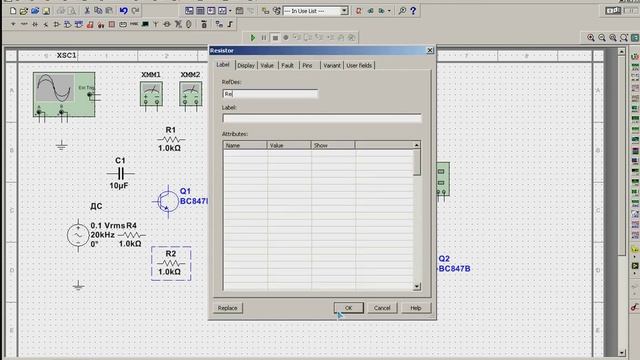
Task: Switch to the User fields tab
Action: 359,65
